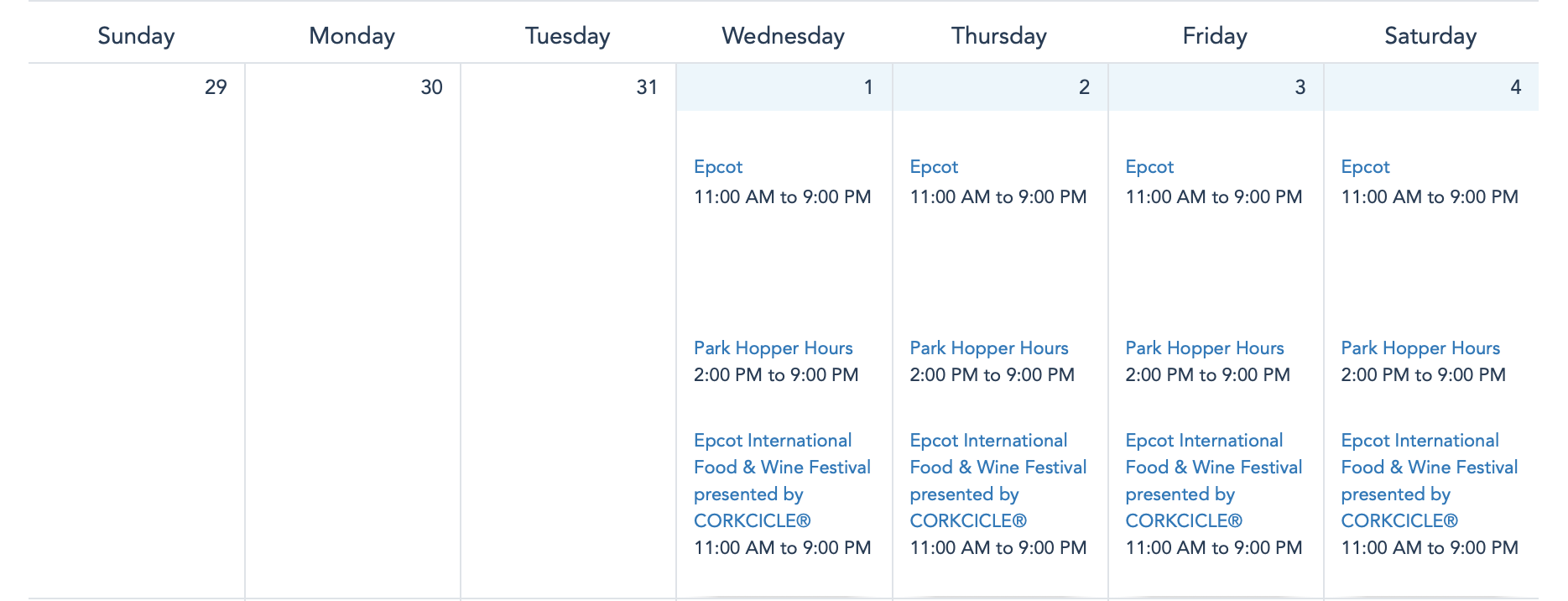Click Park Hopper Hours under Saturday
Image resolution: width=1568 pixels, height=601 pixels.
pos(1420,348)
